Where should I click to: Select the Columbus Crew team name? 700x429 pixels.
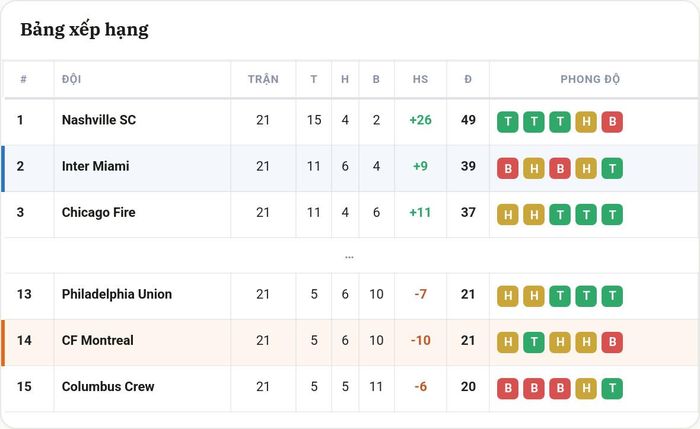coord(108,387)
